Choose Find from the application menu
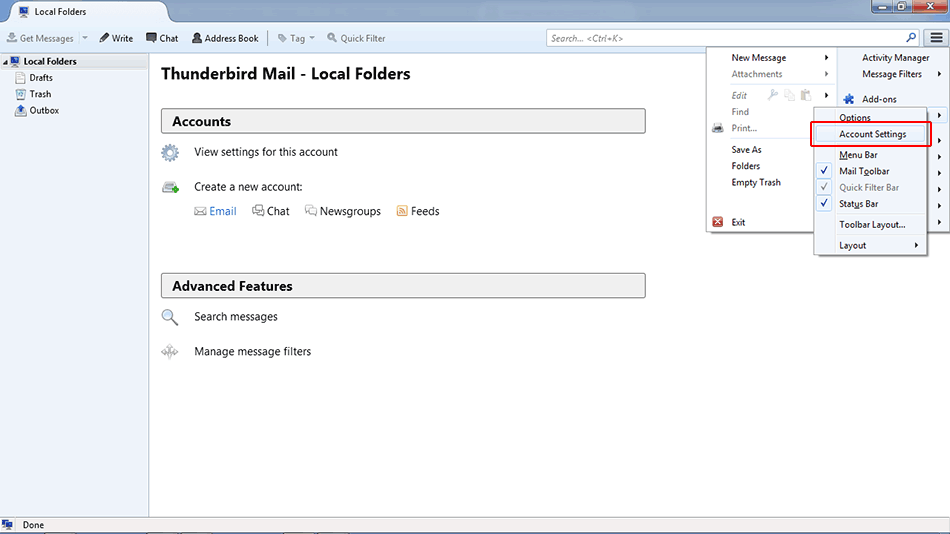The height and width of the screenshot is (534, 950). click(740, 112)
